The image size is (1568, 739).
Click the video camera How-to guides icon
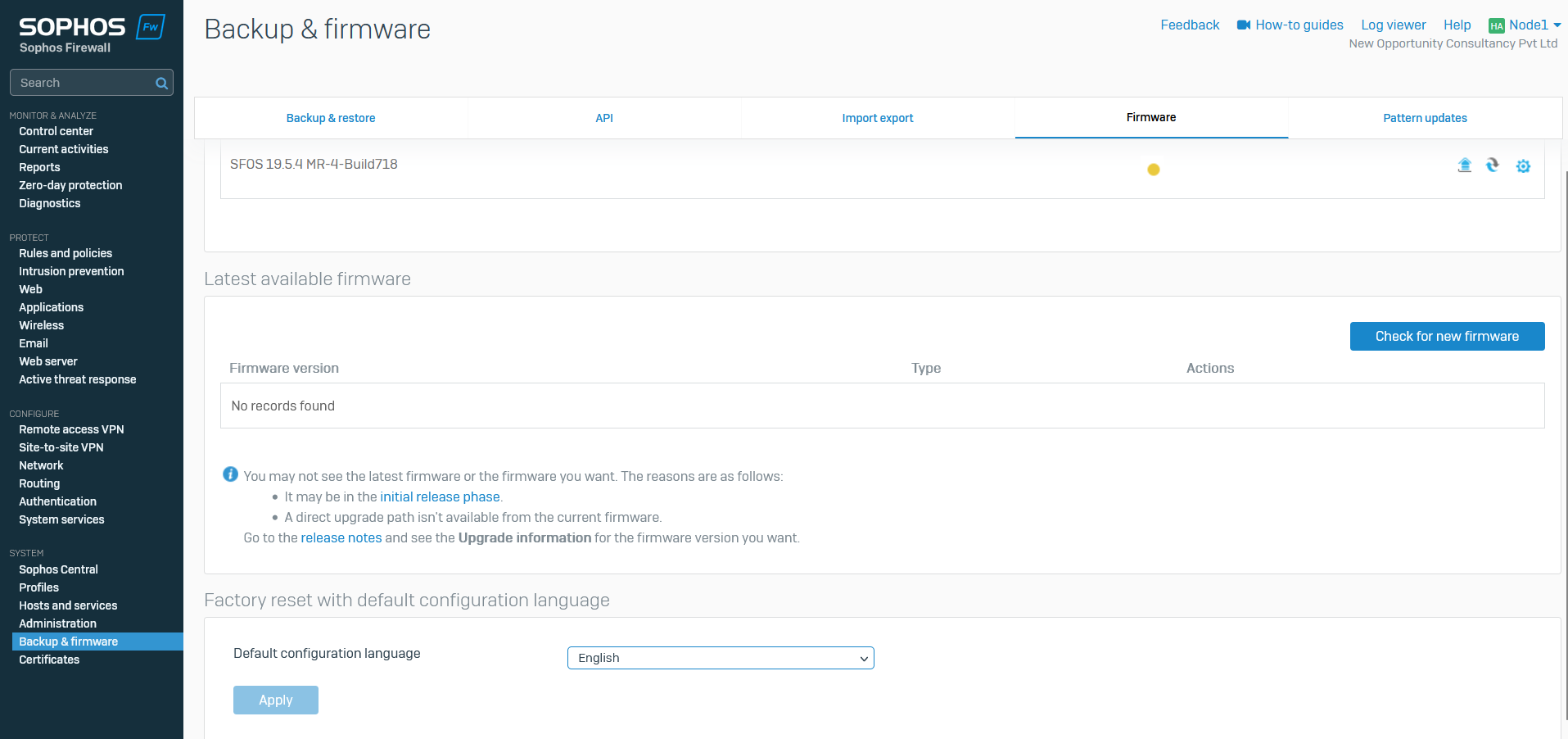coord(1243,25)
